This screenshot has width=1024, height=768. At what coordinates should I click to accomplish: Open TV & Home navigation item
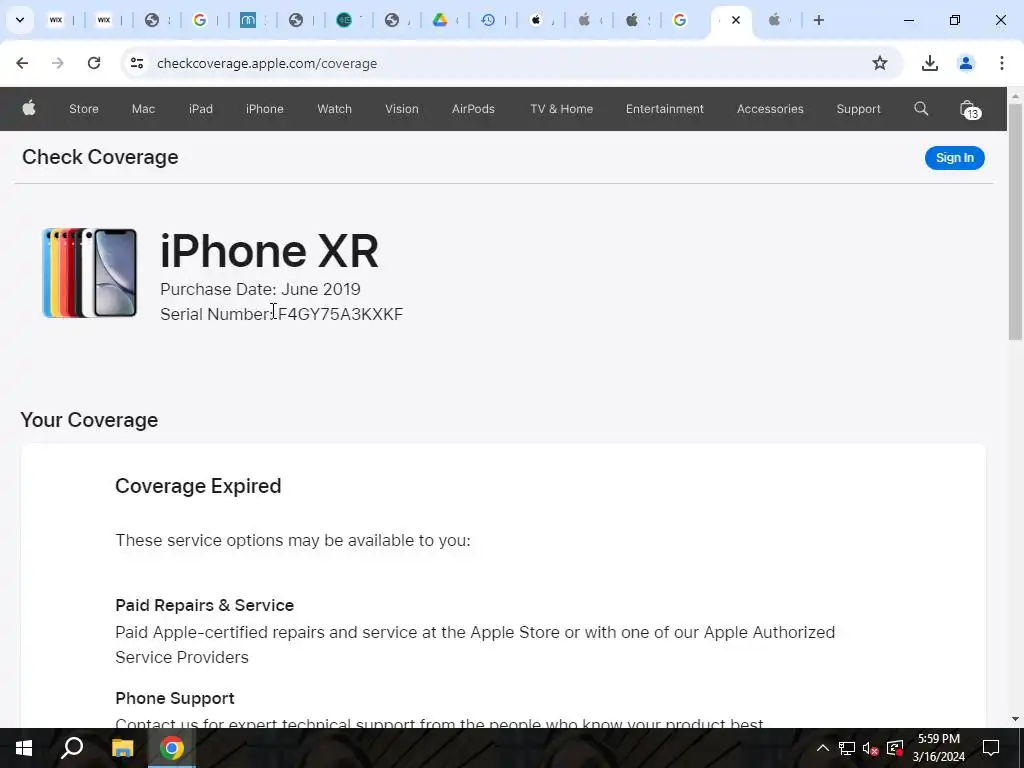pos(562,109)
